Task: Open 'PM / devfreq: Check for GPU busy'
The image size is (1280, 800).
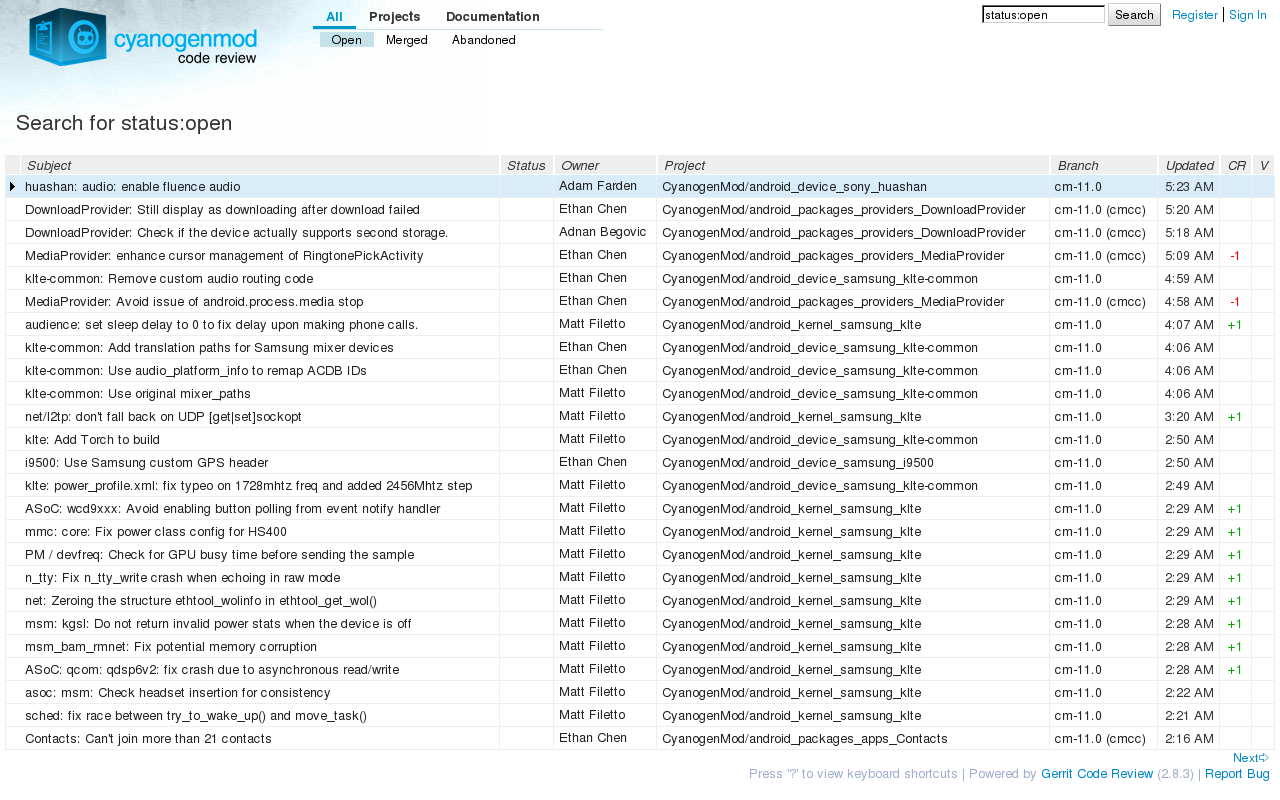Action: pyautogui.click(x=220, y=555)
